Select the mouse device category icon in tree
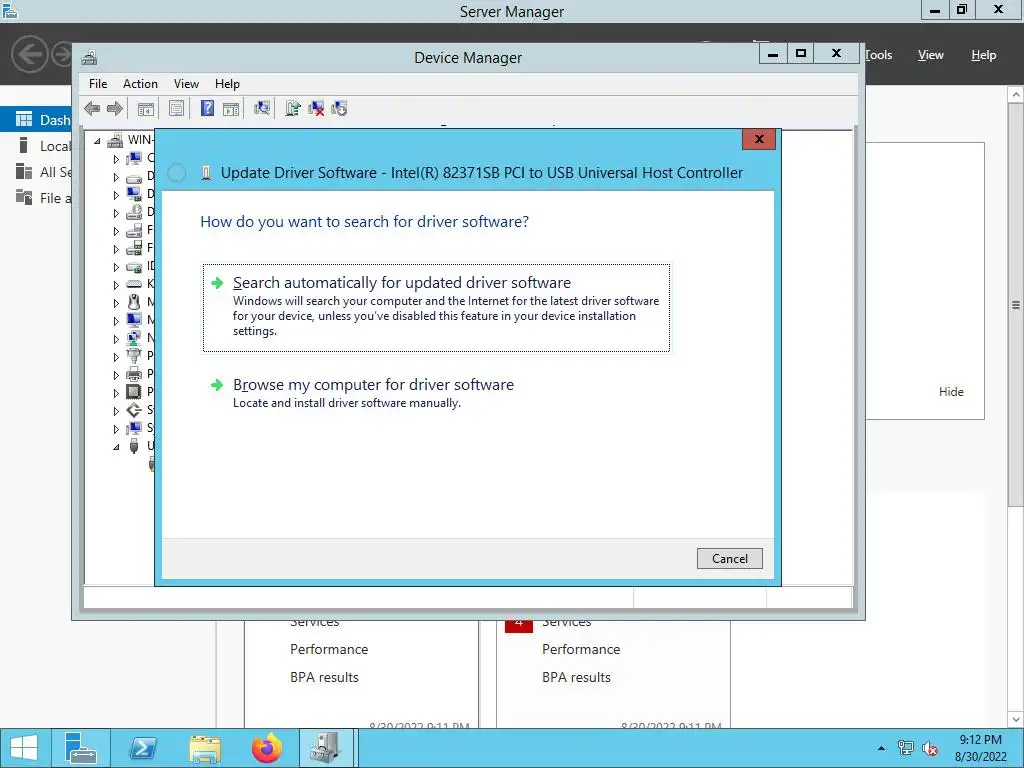 click(x=134, y=302)
